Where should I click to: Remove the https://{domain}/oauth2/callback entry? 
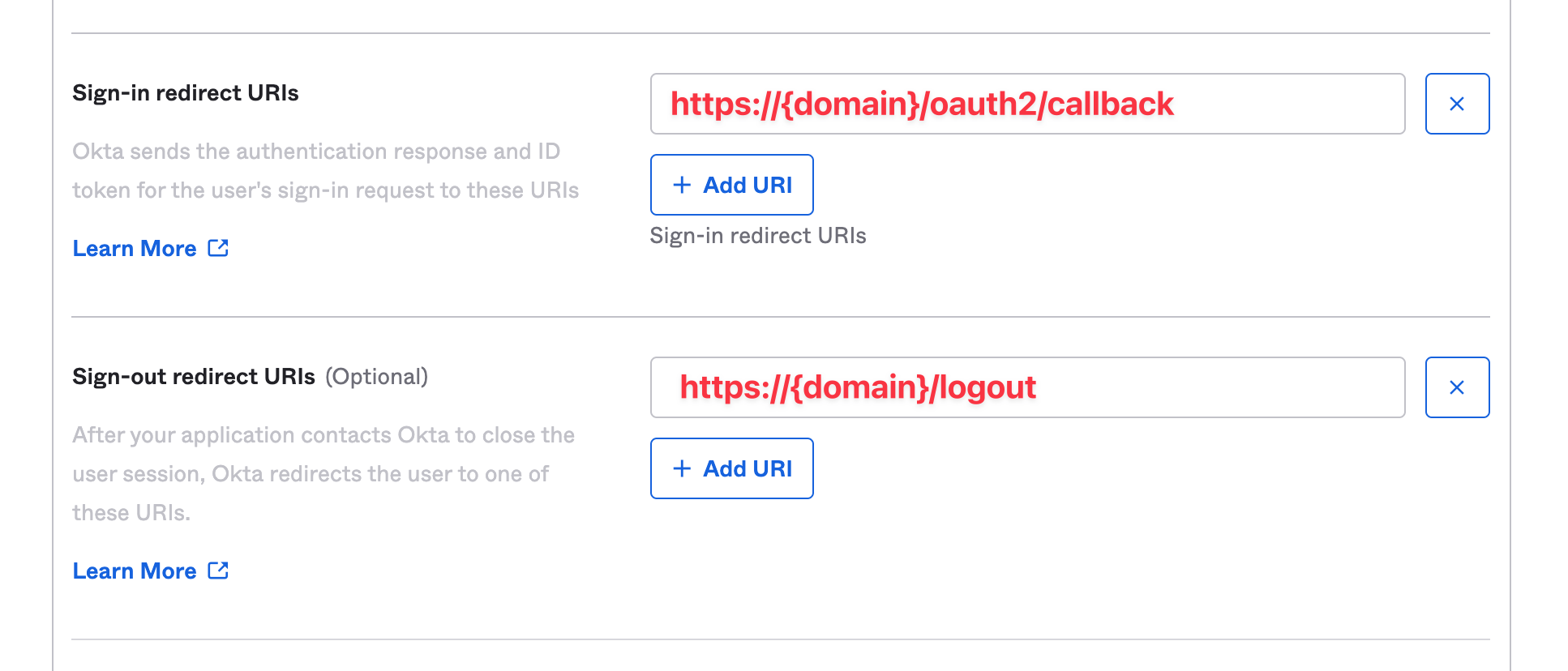1457,103
